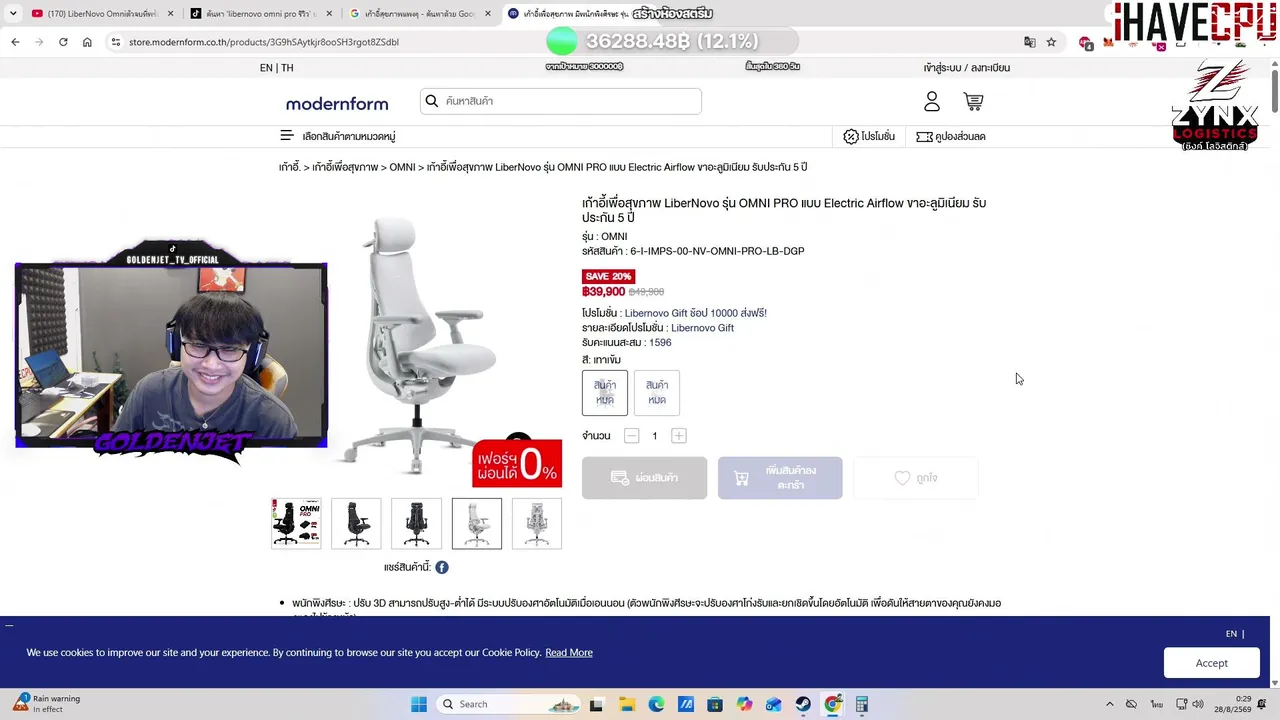Open the discount coupons menu item
Image resolution: width=1280 pixels, height=720 pixels.
coord(951,136)
